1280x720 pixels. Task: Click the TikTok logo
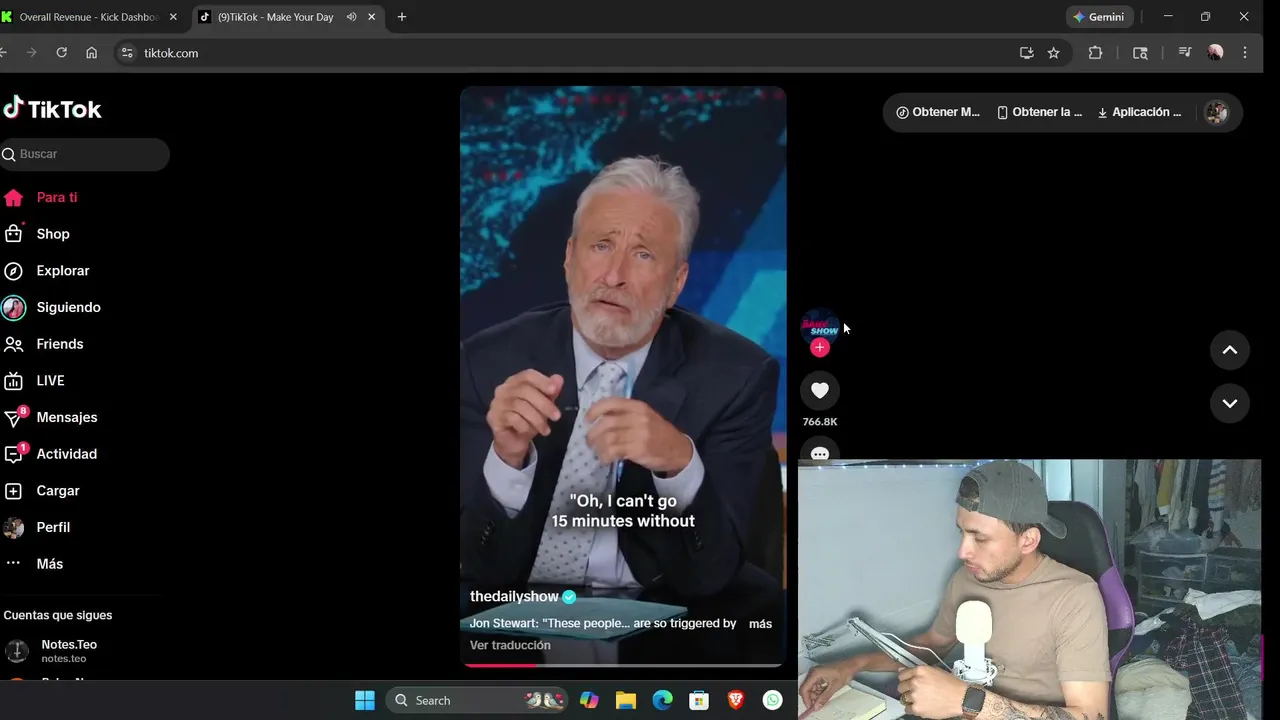click(x=52, y=109)
